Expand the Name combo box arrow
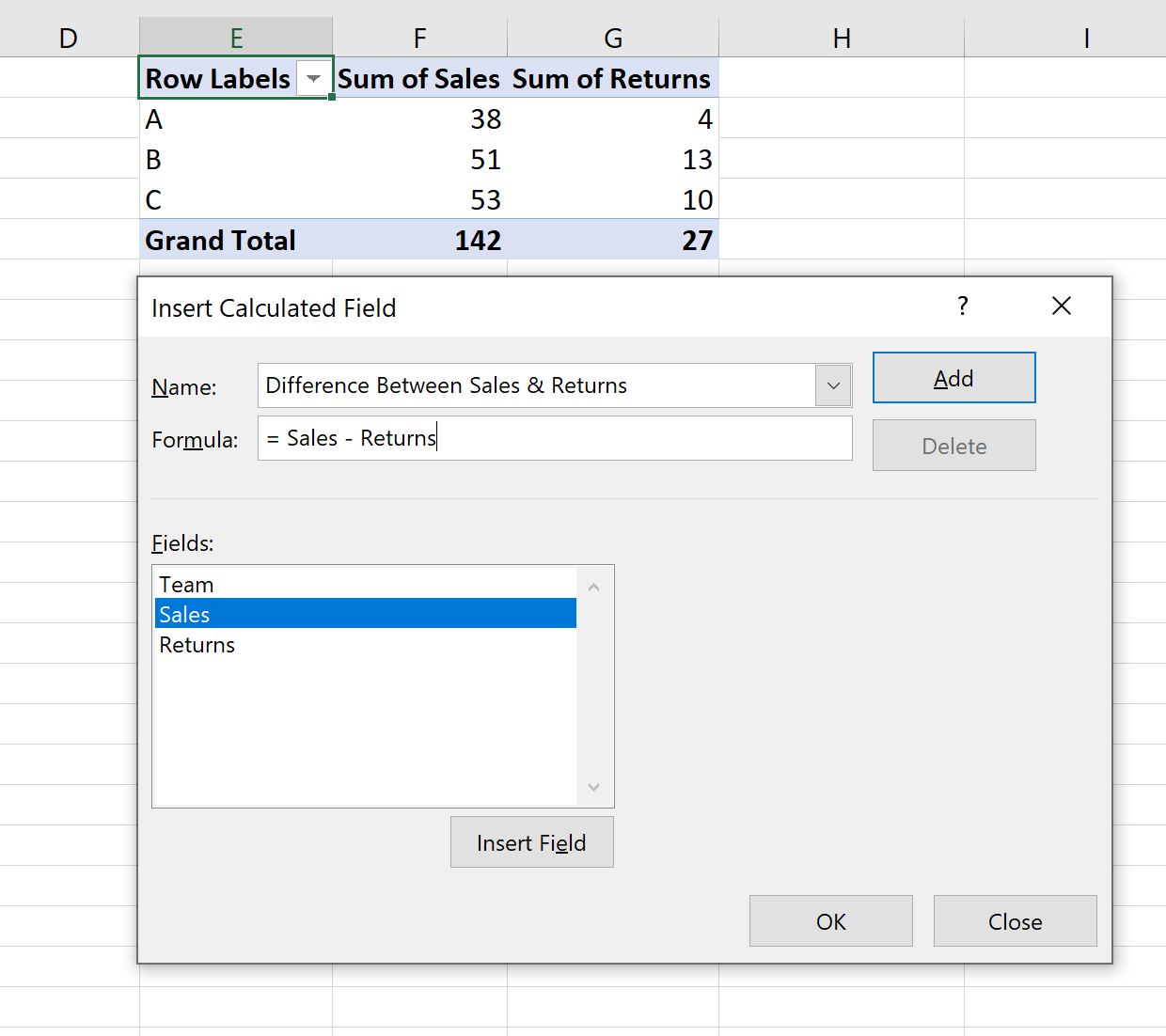The height and width of the screenshot is (1036, 1166). pyautogui.click(x=833, y=385)
